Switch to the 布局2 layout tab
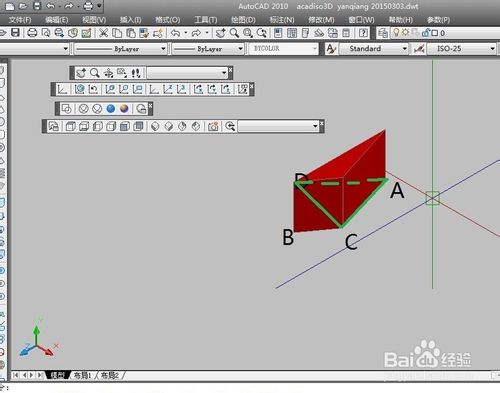 click(x=110, y=375)
